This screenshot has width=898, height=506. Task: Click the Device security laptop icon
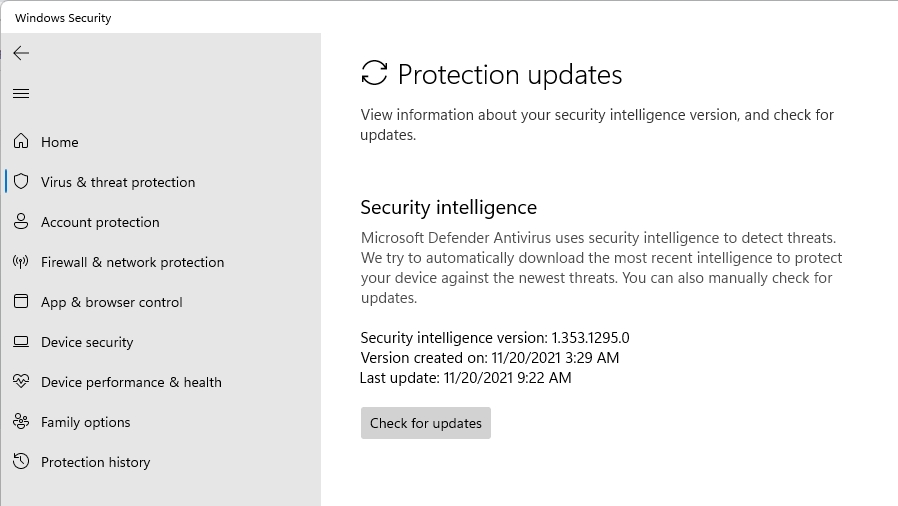21,342
